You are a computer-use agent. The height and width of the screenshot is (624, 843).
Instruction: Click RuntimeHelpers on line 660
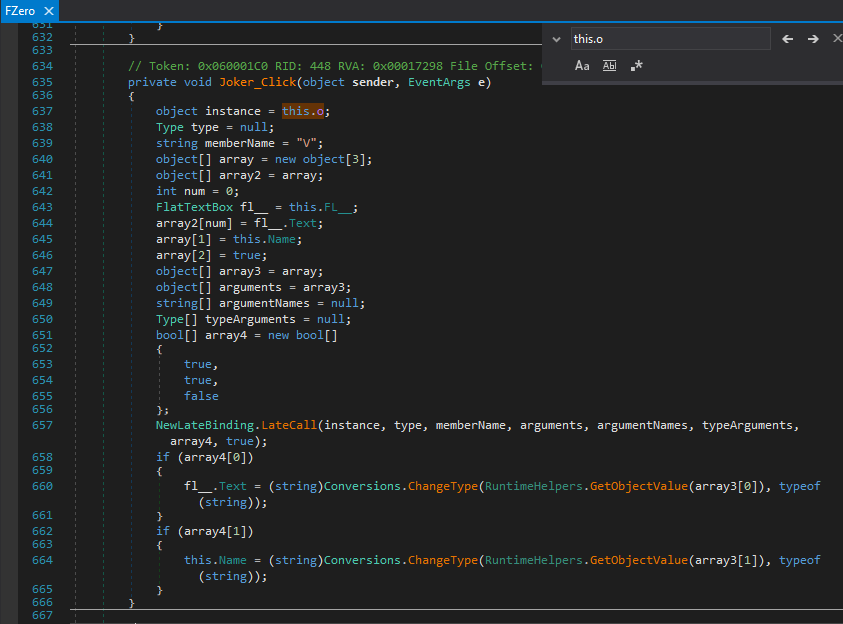533,486
